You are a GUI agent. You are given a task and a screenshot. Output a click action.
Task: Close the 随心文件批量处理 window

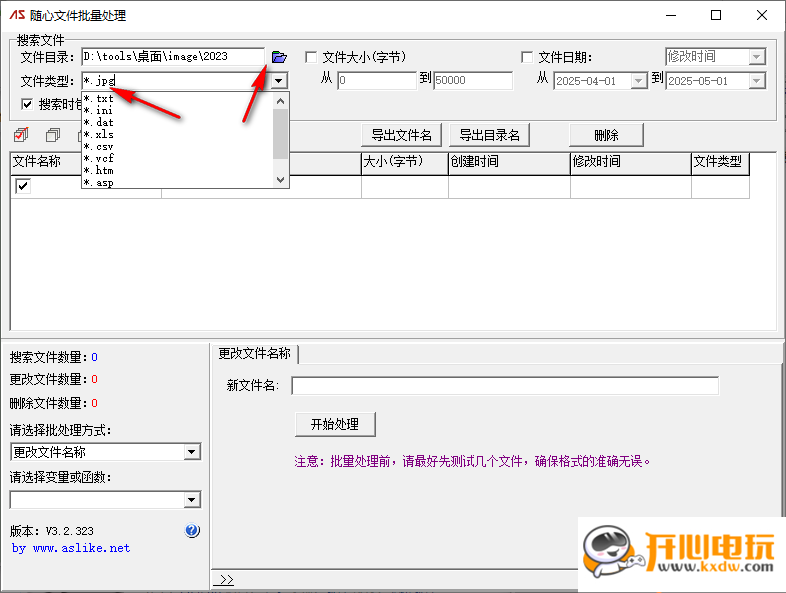[x=762, y=16]
